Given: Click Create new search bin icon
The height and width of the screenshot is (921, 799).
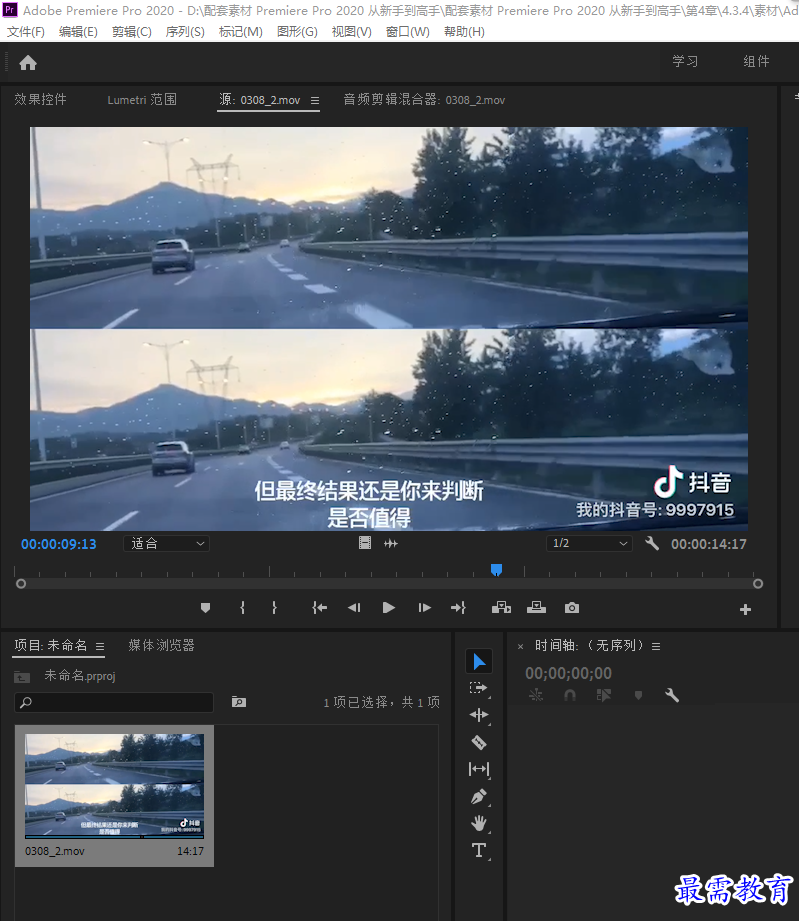Looking at the screenshot, I should (x=239, y=702).
